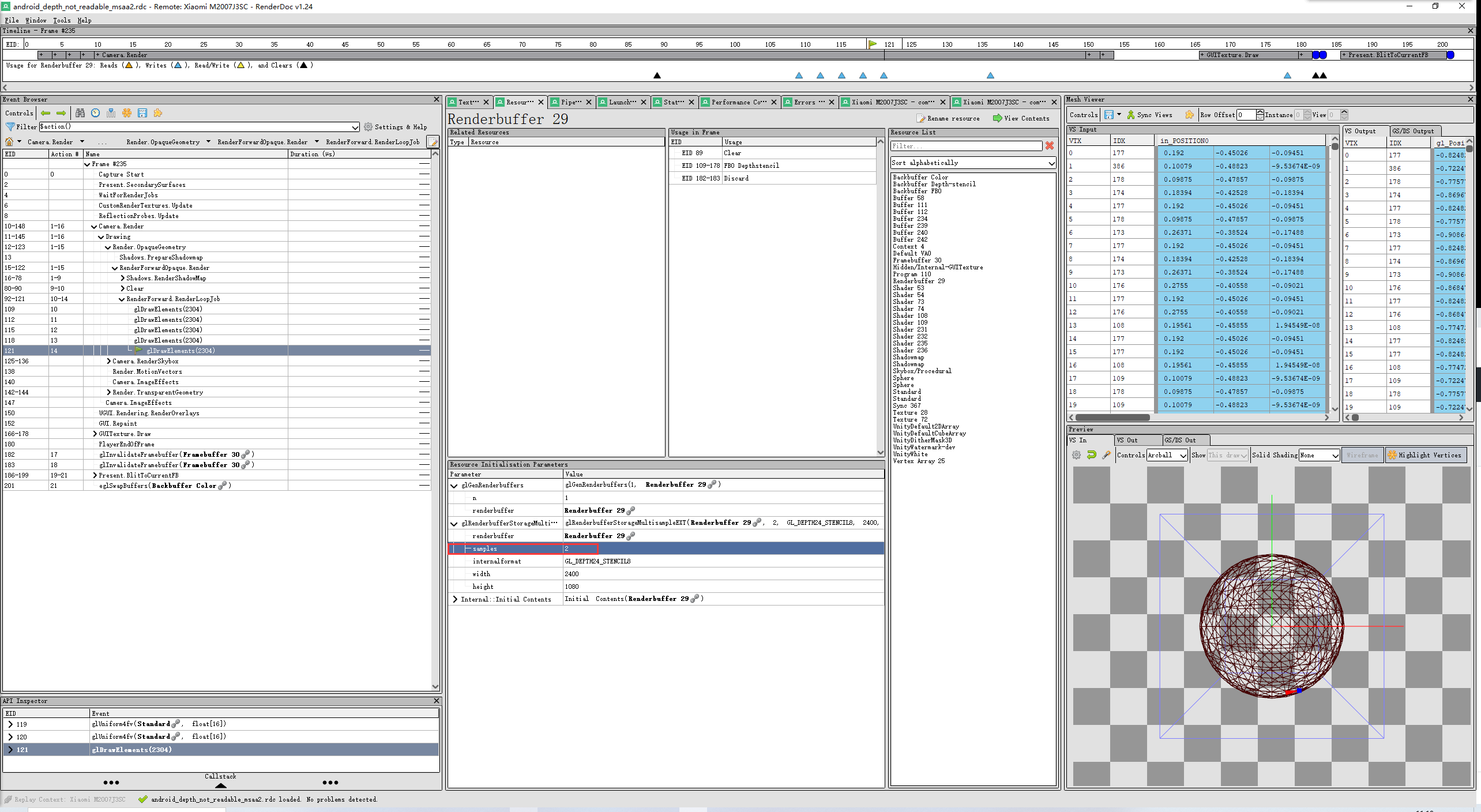Open Settings & Help via gear icon
The image size is (1481, 812).
pyautogui.click(x=368, y=127)
